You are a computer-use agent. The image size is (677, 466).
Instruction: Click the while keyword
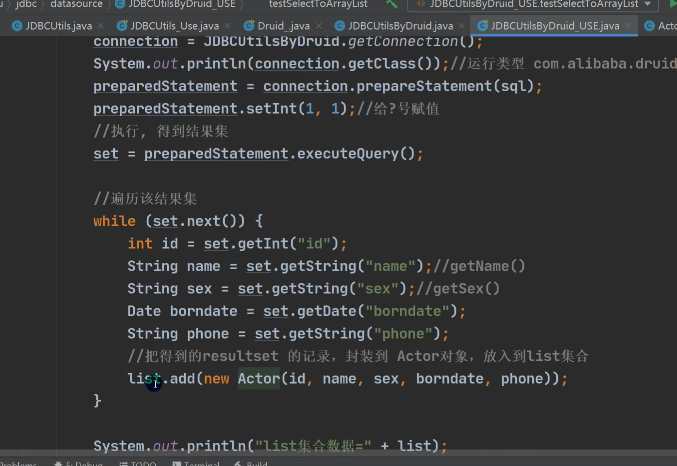coord(114,221)
